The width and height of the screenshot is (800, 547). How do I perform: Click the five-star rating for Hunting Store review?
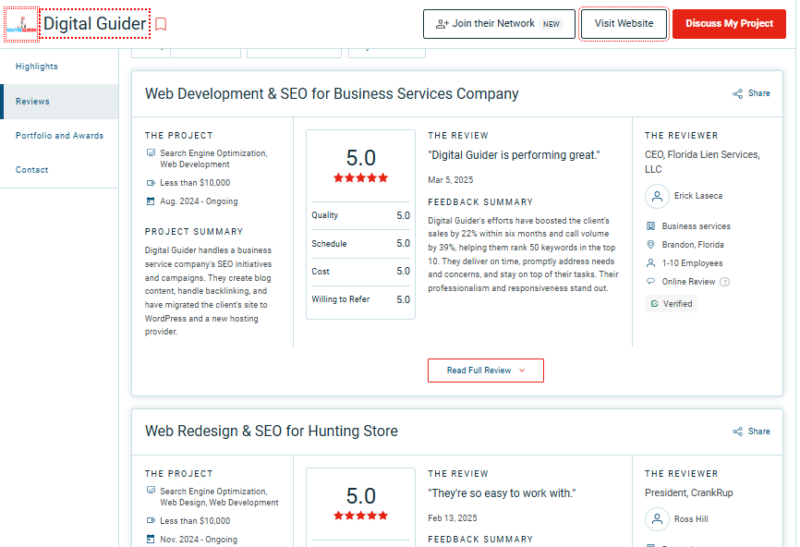coord(361,516)
